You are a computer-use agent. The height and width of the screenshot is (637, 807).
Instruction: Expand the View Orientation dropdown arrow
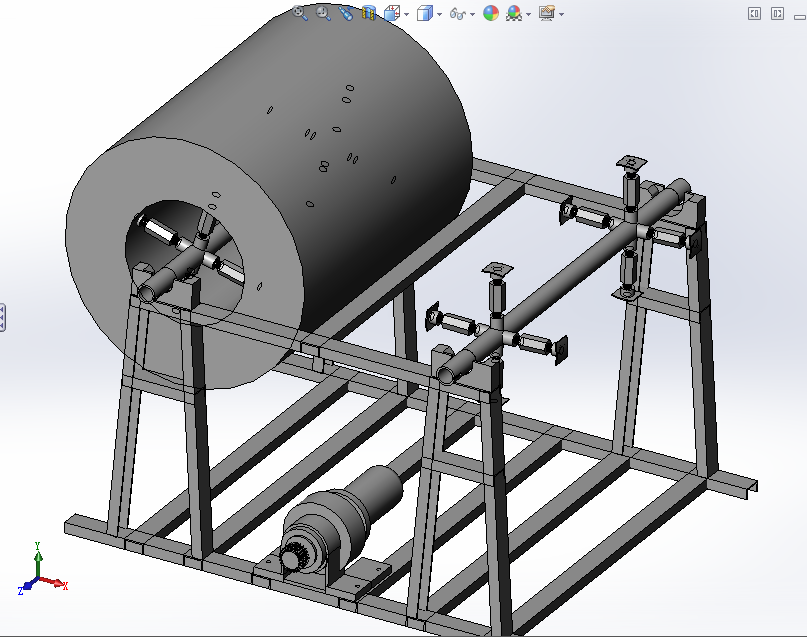tap(407, 14)
